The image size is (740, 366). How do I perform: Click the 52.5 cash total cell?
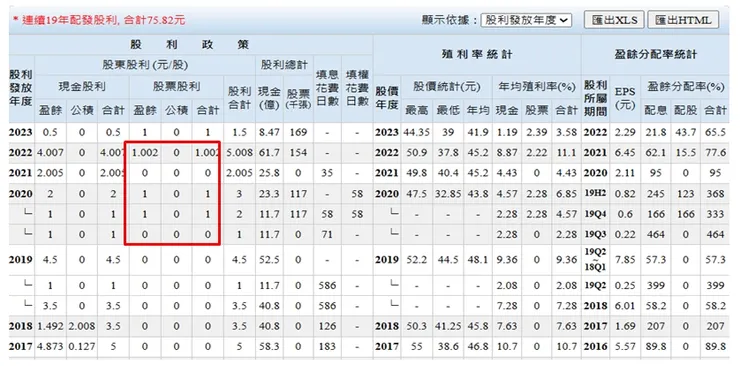click(269, 259)
